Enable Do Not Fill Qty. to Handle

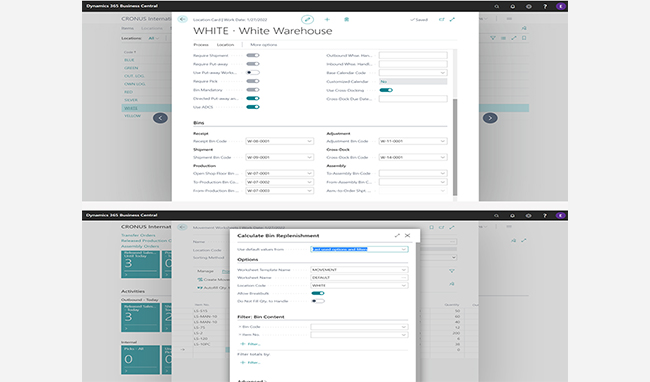coord(318,301)
